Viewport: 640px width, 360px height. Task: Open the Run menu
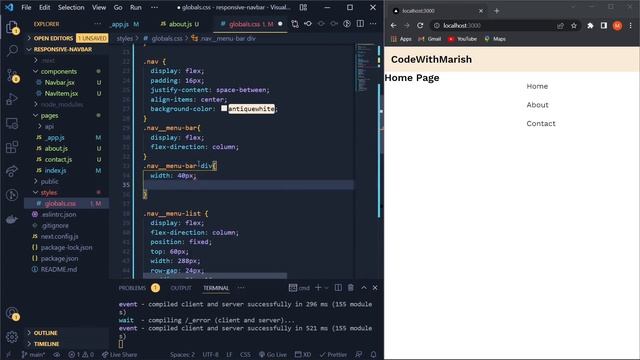pyautogui.click(x=136, y=7)
